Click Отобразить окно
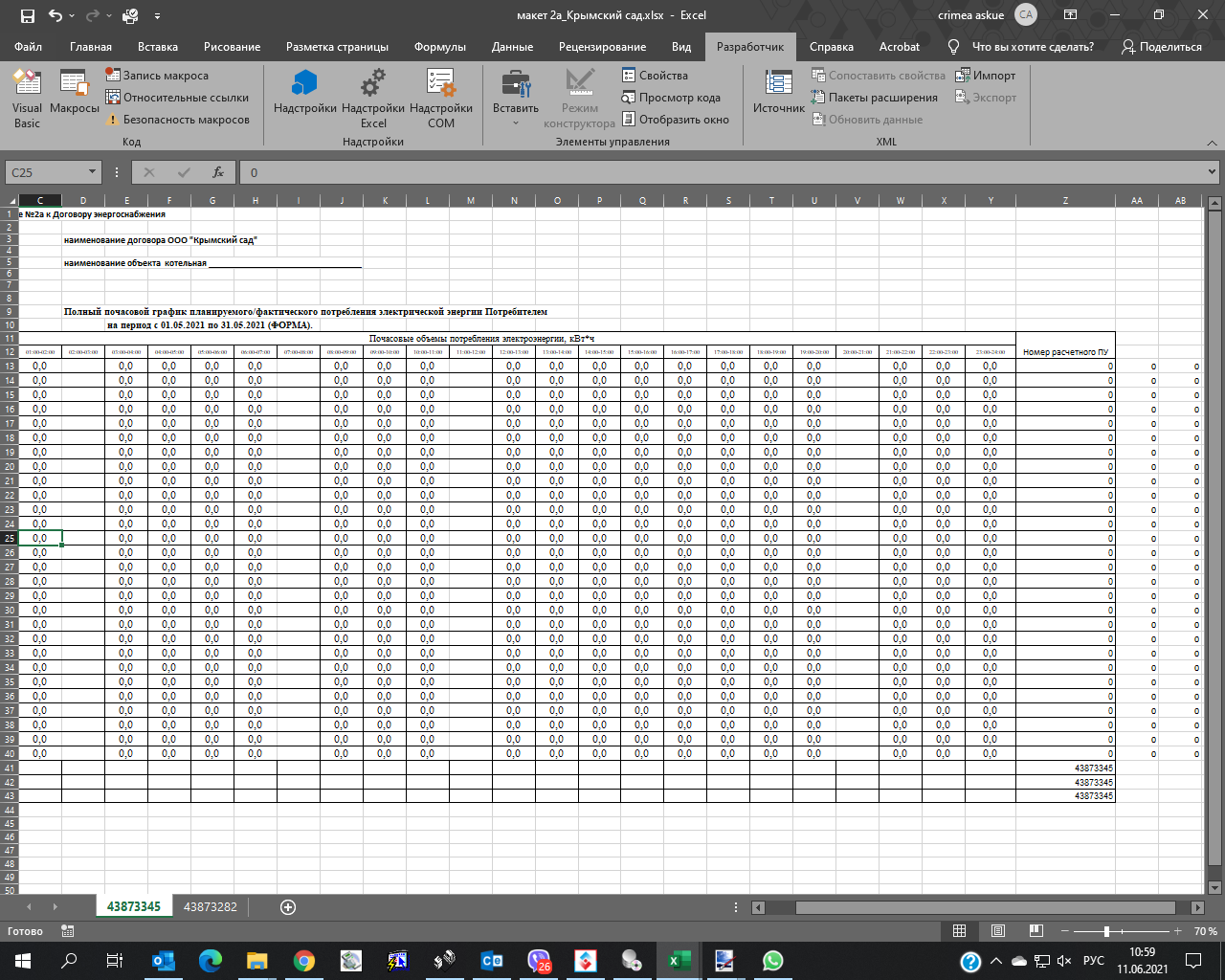 coord(676,119)
